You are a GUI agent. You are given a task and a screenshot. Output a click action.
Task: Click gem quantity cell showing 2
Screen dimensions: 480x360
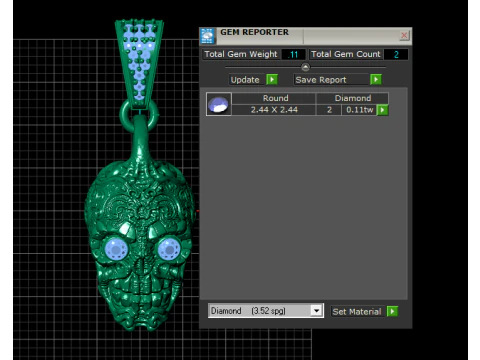coord(329,110)
